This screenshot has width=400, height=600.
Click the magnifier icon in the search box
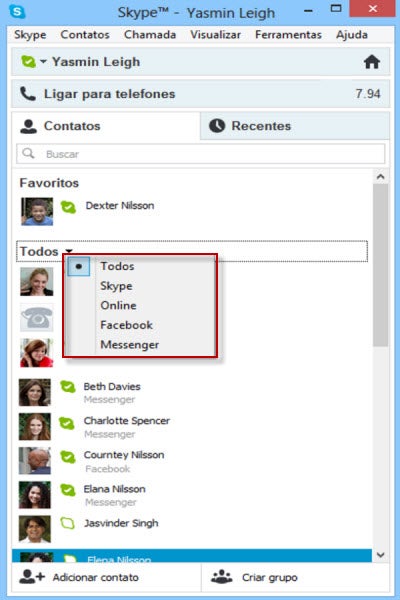tap(28, 153)
